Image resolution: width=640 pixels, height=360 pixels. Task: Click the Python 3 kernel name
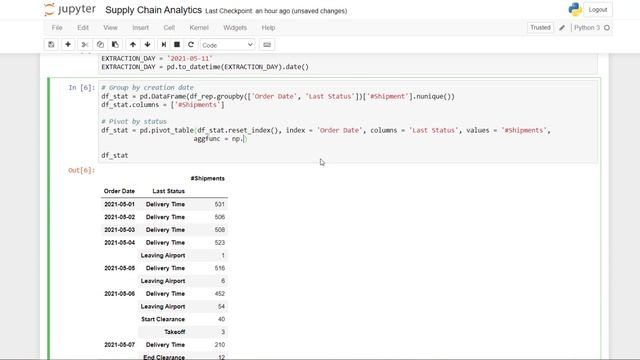tap(587, 28)
